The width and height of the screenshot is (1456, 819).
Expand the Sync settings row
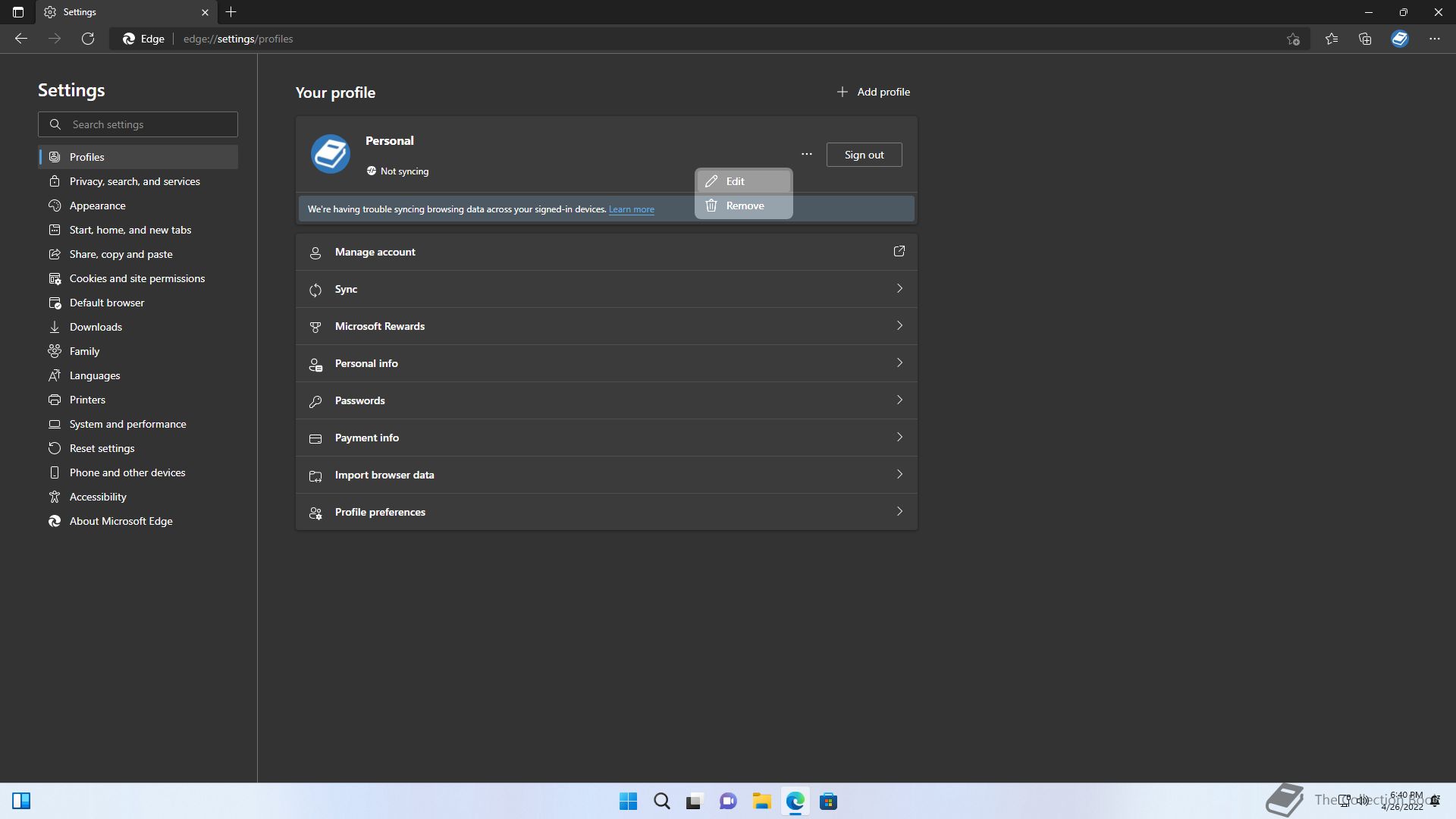tap(607, 289)
